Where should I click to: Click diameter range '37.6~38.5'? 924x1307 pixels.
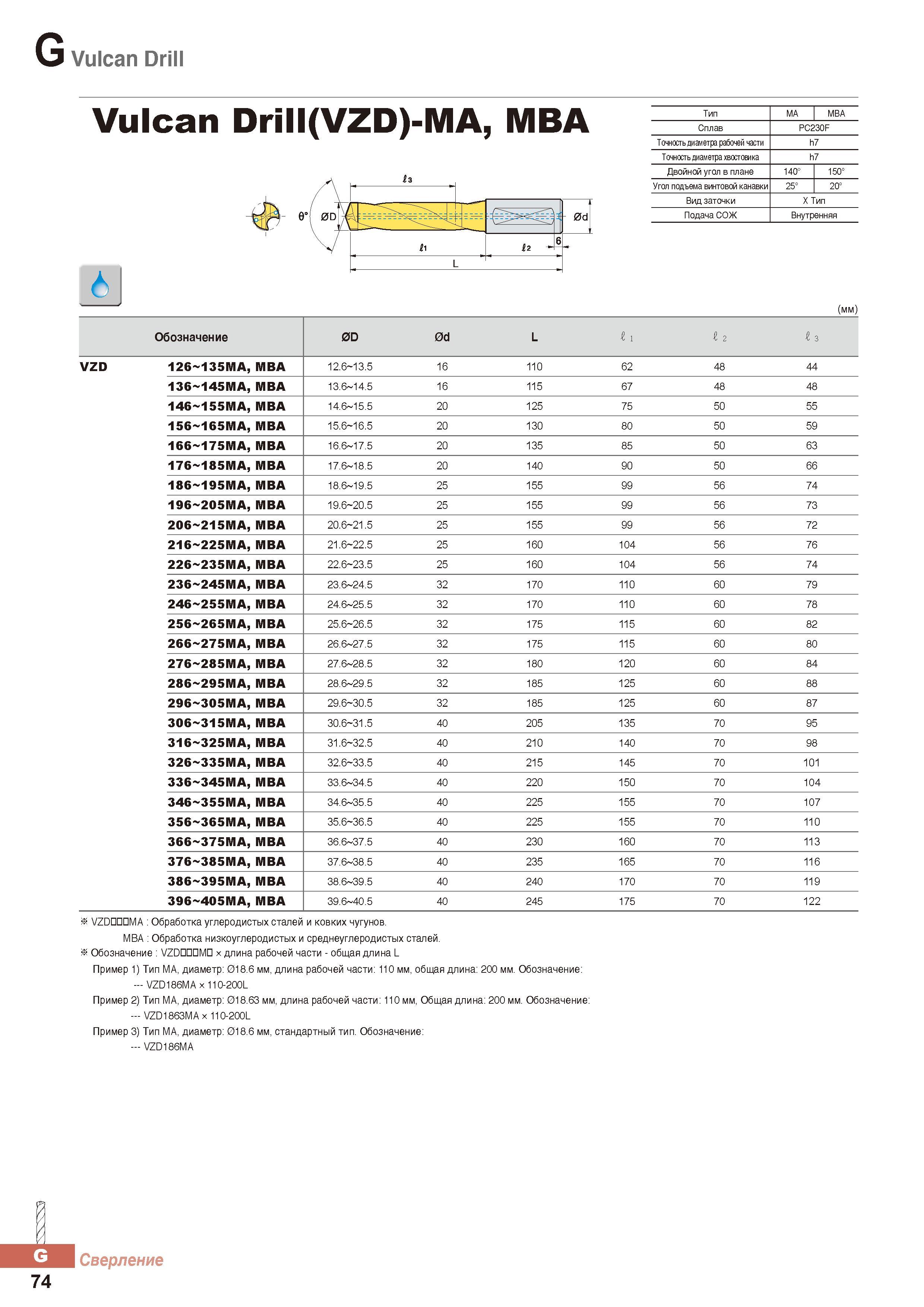[x=350, y=862]
